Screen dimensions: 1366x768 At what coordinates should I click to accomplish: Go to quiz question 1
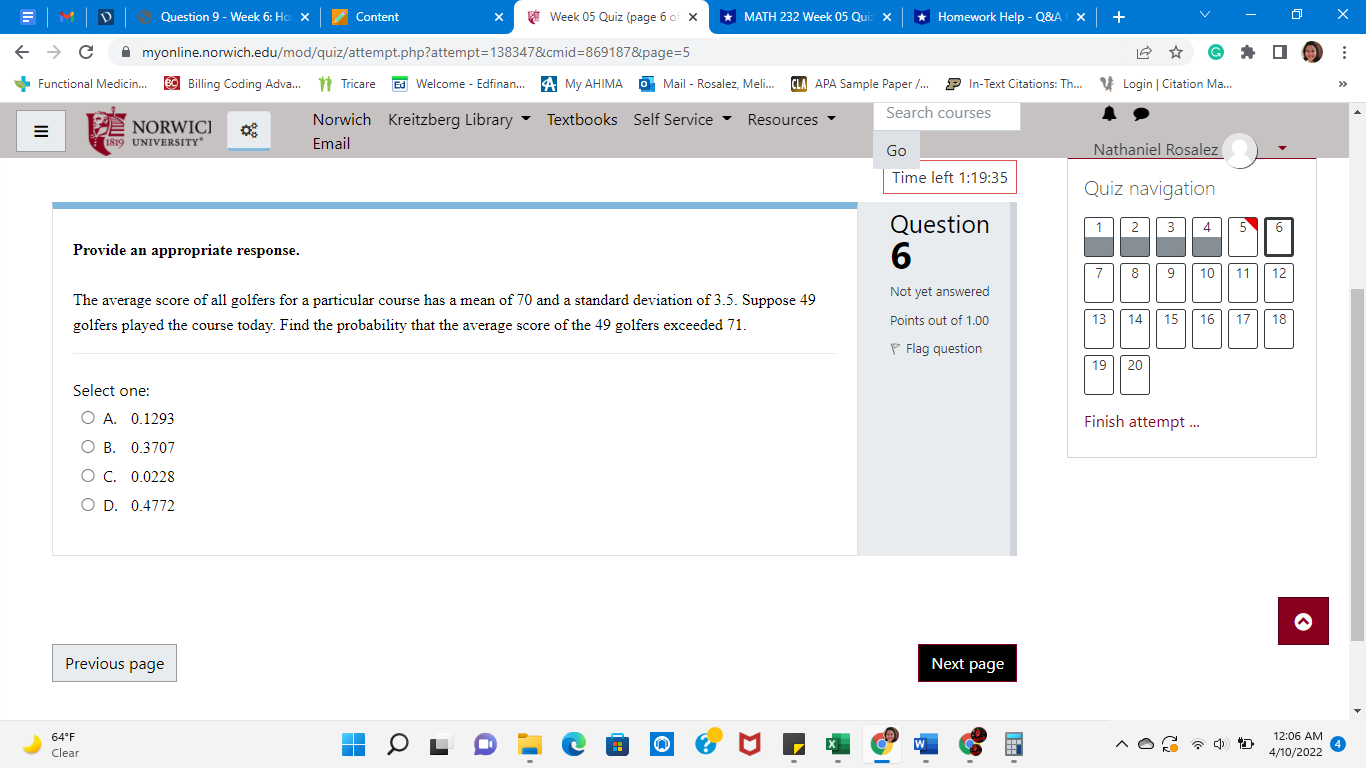[x=1099, y=237]
